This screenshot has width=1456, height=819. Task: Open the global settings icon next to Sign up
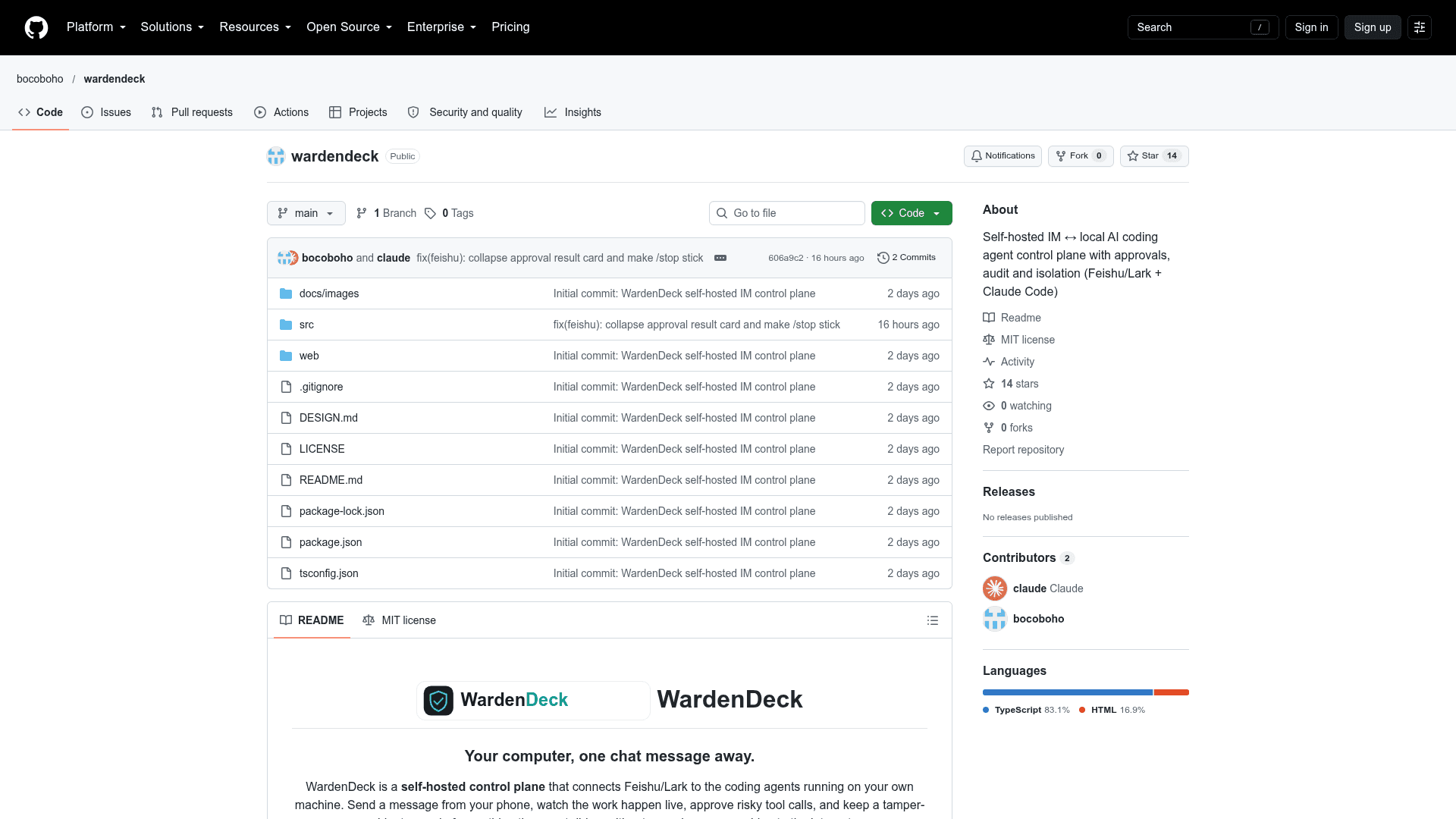click(1420, 27)
